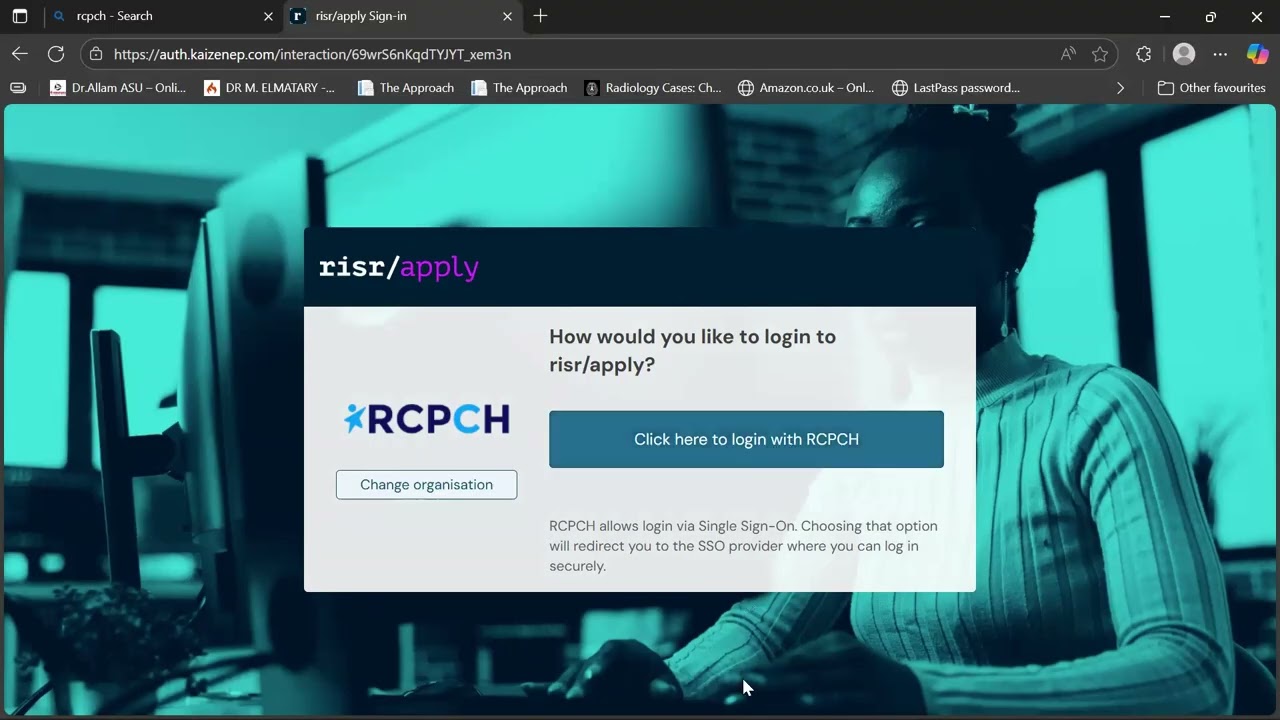Image resolution: width=1280 pixels, height=720 pixels.
Task: Select the risr/apply Sign-in tab
Action: pyautogui.click(x=403, y=16)
